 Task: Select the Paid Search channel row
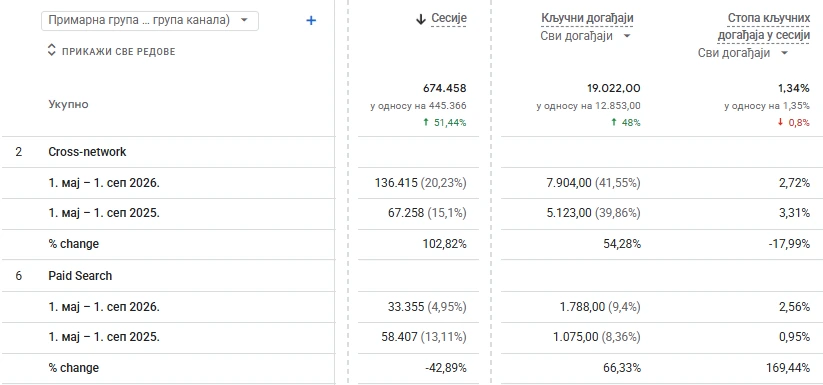coord(80,276)
